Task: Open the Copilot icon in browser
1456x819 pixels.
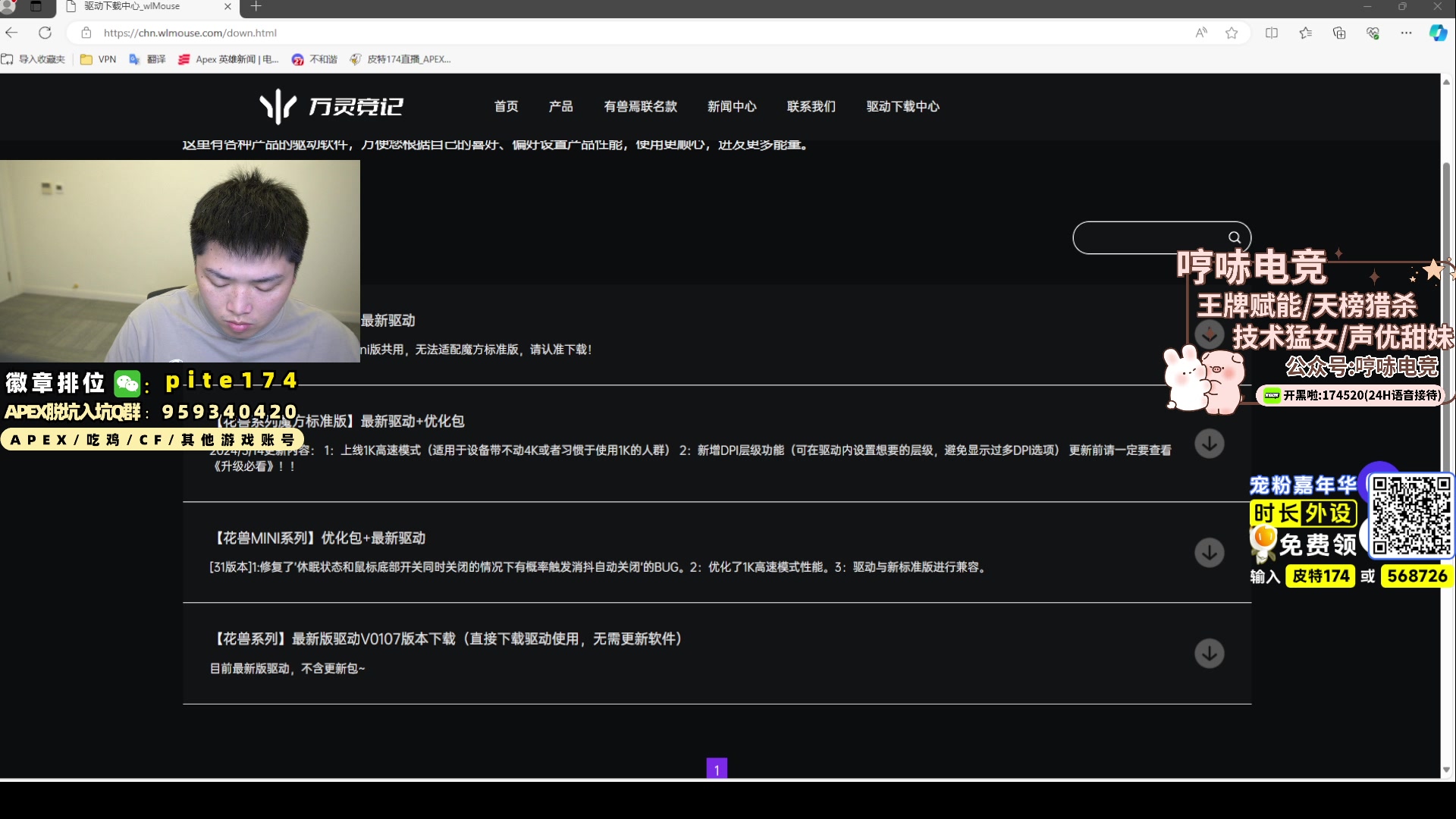Action: pyautogui.click(x=1438, y=33)
